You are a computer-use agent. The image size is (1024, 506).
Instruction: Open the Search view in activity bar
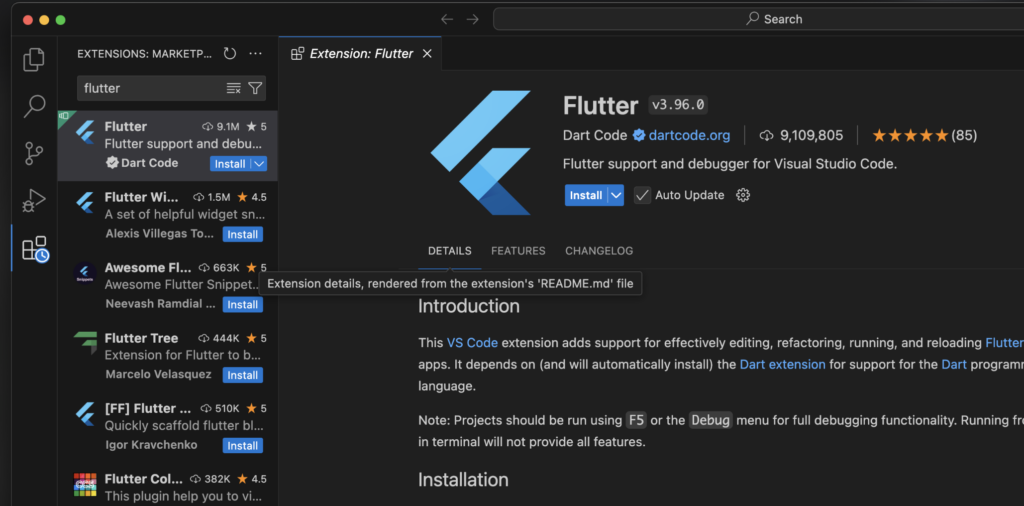coord(34,106)
